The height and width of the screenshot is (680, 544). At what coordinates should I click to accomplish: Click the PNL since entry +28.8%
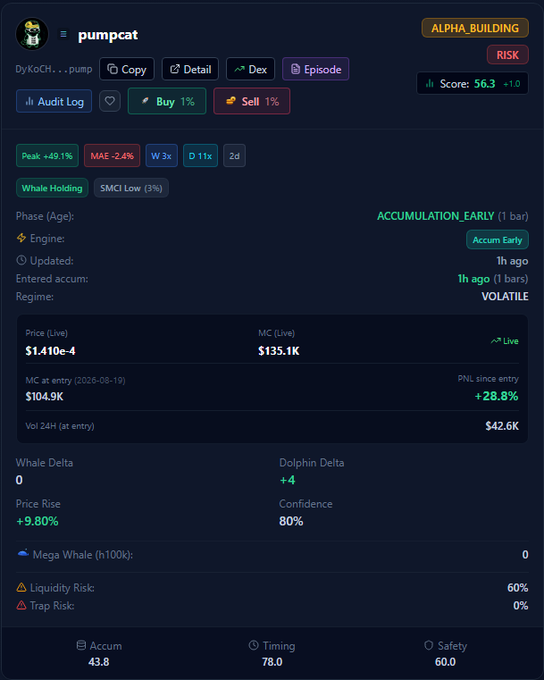click(496, 396)
